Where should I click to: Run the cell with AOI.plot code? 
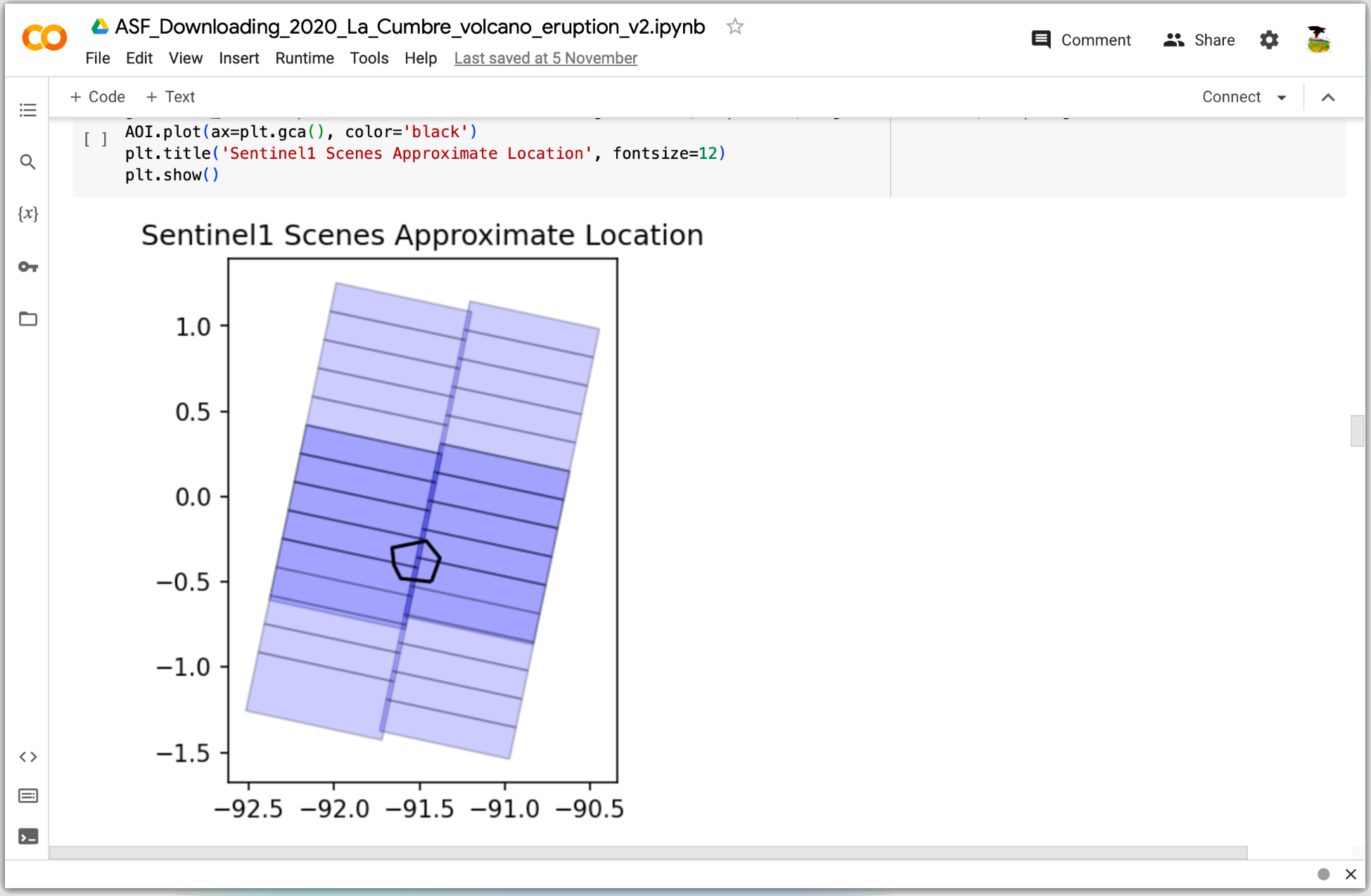point(96,139)
